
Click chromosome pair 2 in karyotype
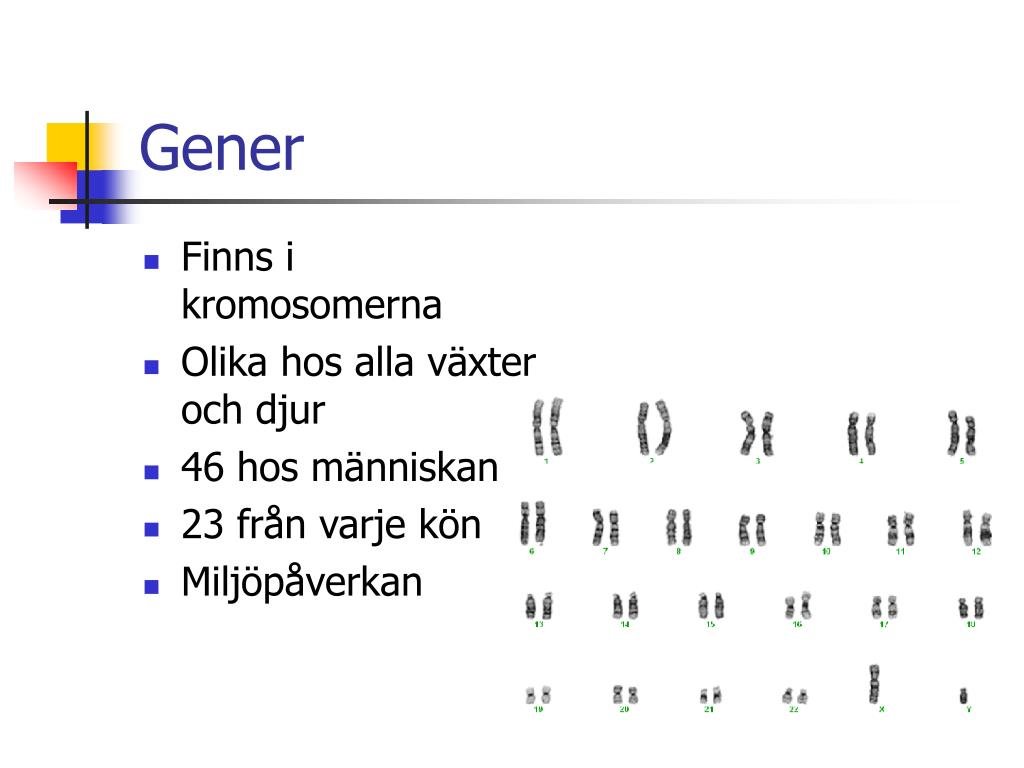point(654,428)
